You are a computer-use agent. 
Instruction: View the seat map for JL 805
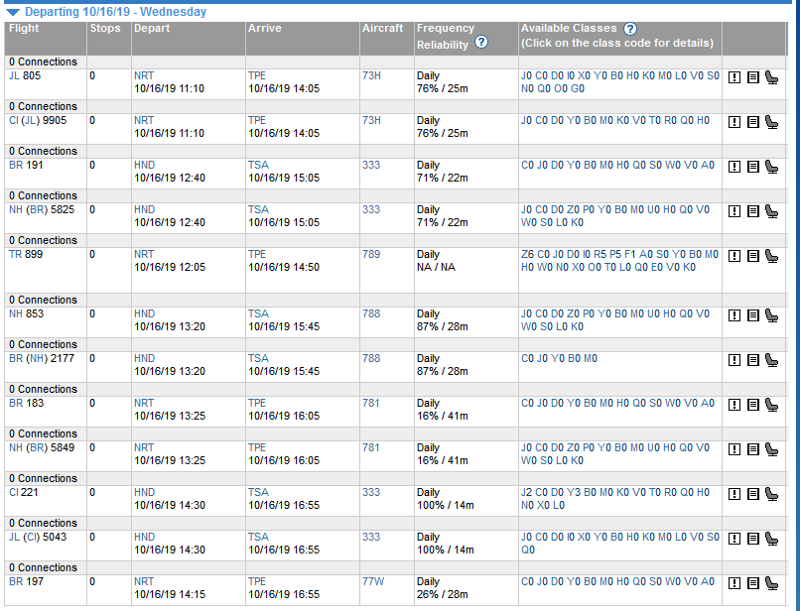pos(772,78)
